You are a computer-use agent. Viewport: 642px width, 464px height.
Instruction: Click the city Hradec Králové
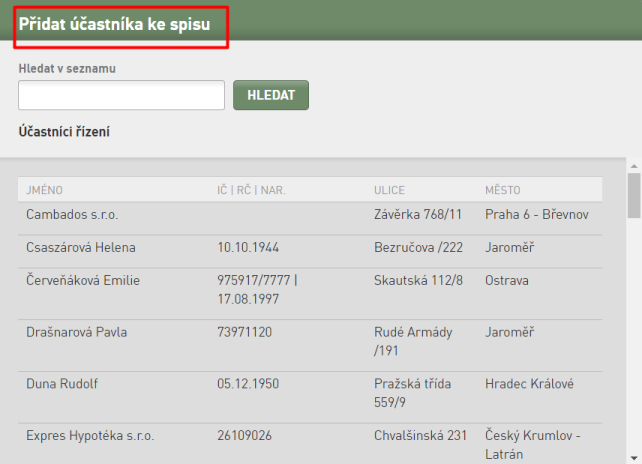(x=529, y=384)
